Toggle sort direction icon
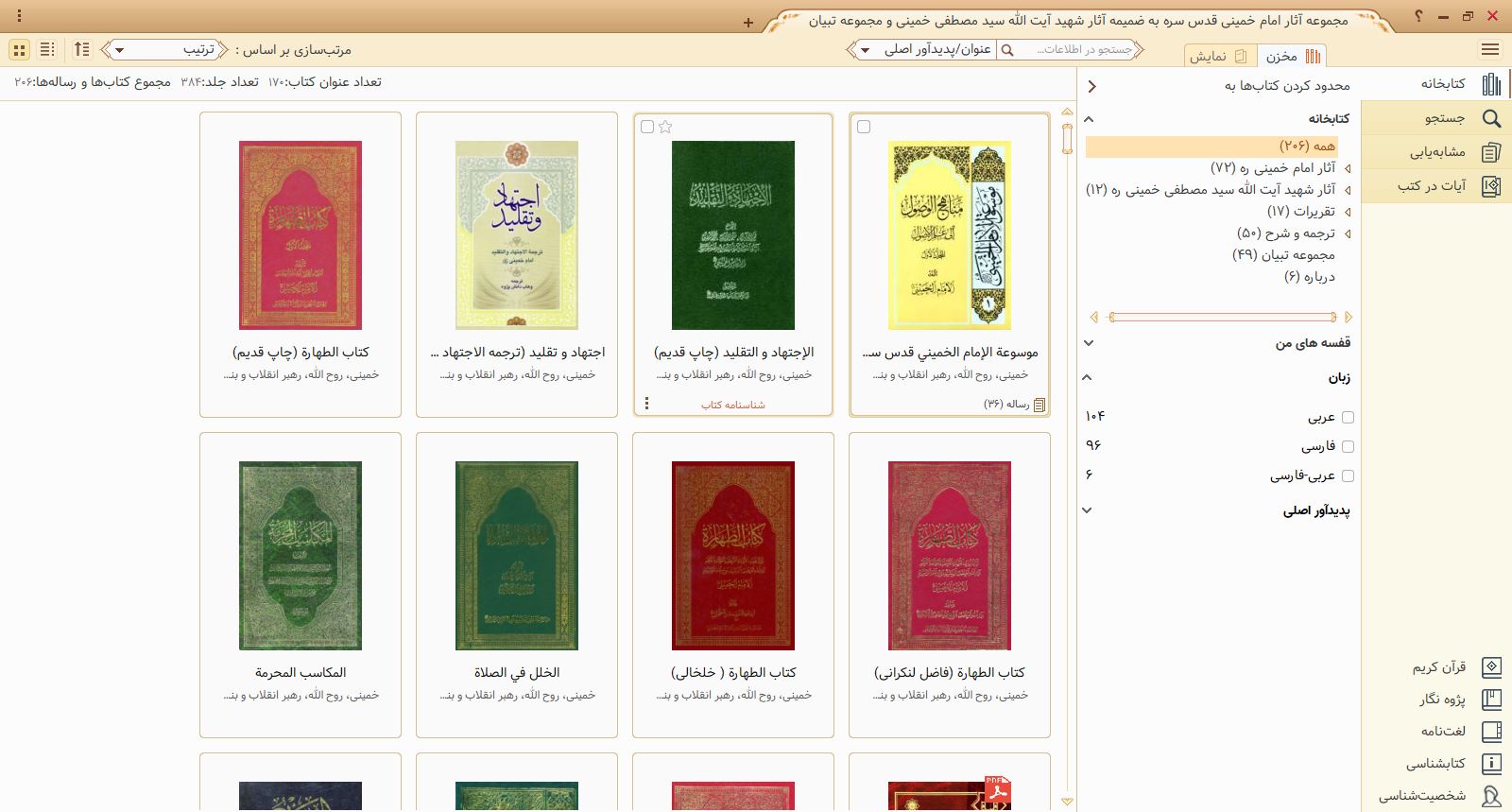This screenshot has width=1512, height=812. coord(82,49)
